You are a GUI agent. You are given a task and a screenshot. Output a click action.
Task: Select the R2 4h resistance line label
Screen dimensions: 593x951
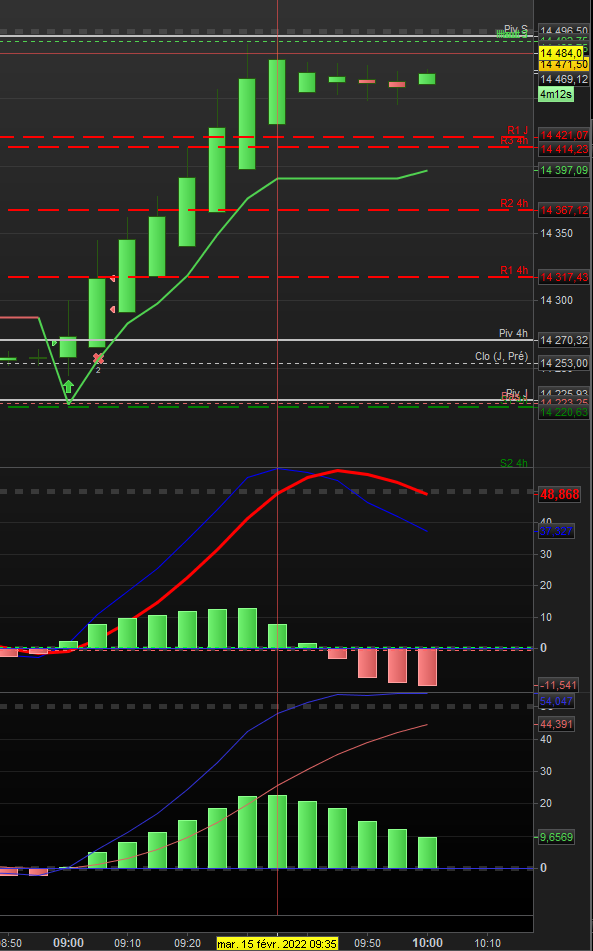(x=514, y=203)
